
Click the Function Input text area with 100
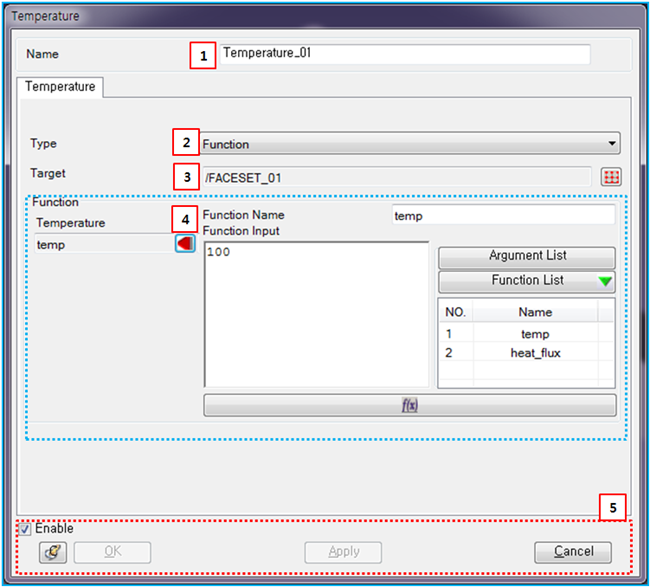[x=317, y=315]
